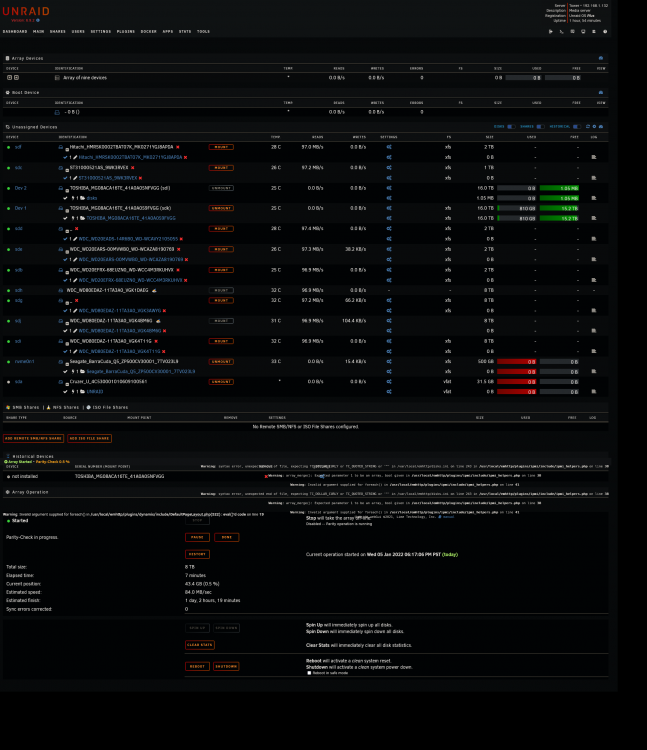The image size is (647, 750).
Task: Open settings icon for sdf Hitachi disk
Action: pos(389,147)
